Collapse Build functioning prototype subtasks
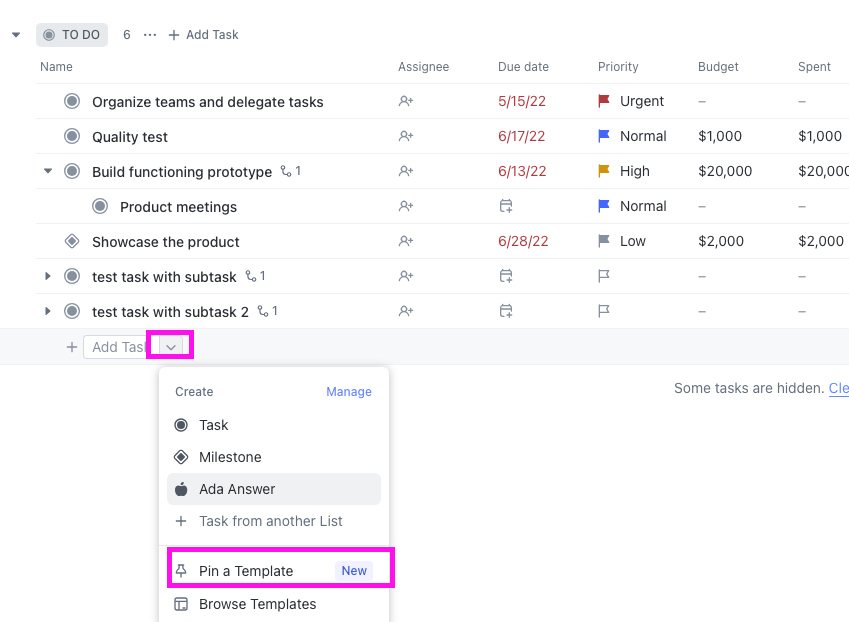The width and height of the screenshot is (849, 622). (47, 171)
